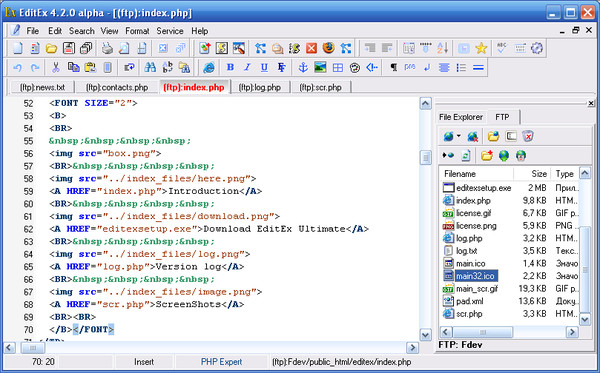Insert image tag picture icon

click(x=320, y=68)
